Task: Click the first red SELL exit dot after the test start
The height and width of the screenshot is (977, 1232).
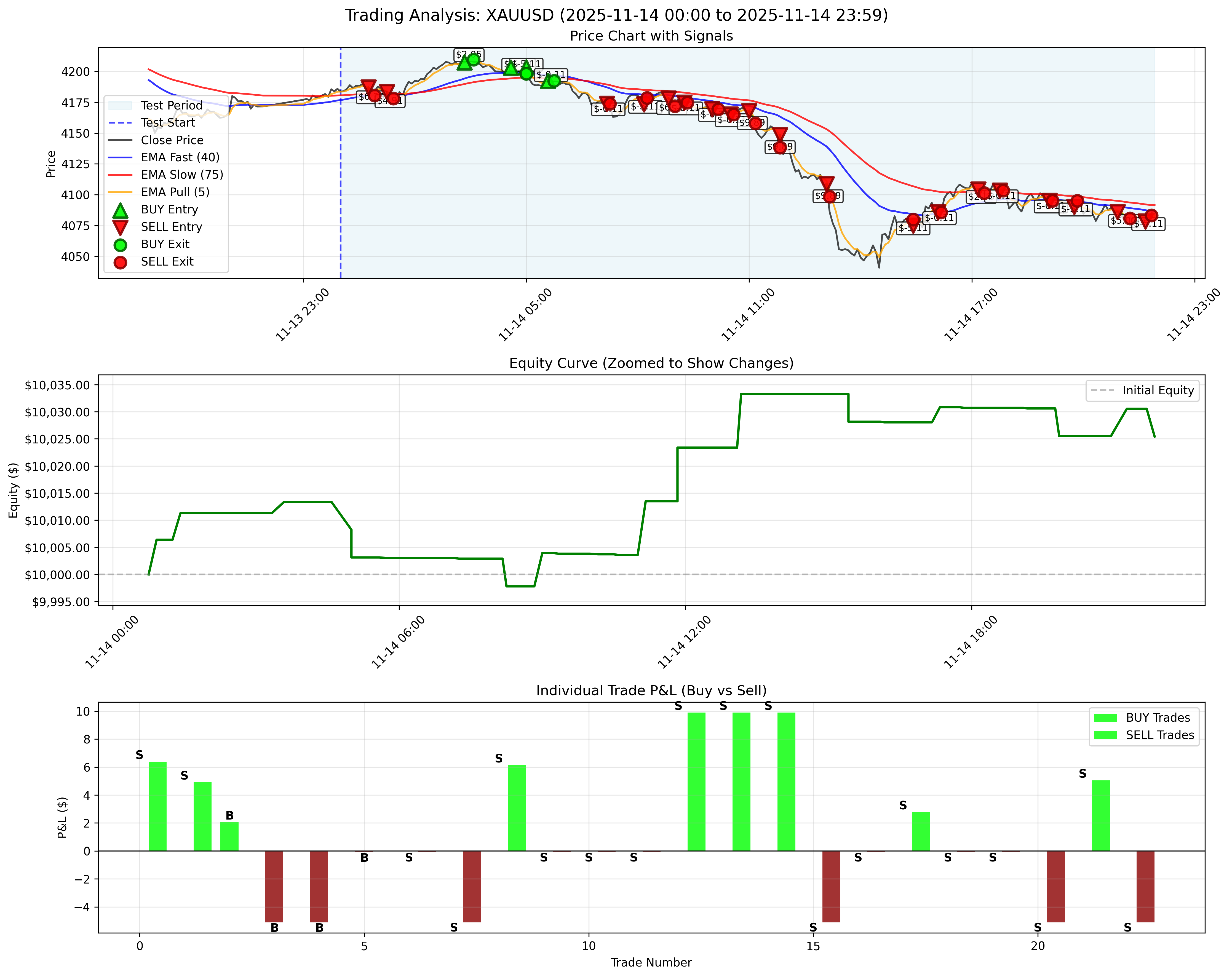Action: tap(374, 95)
